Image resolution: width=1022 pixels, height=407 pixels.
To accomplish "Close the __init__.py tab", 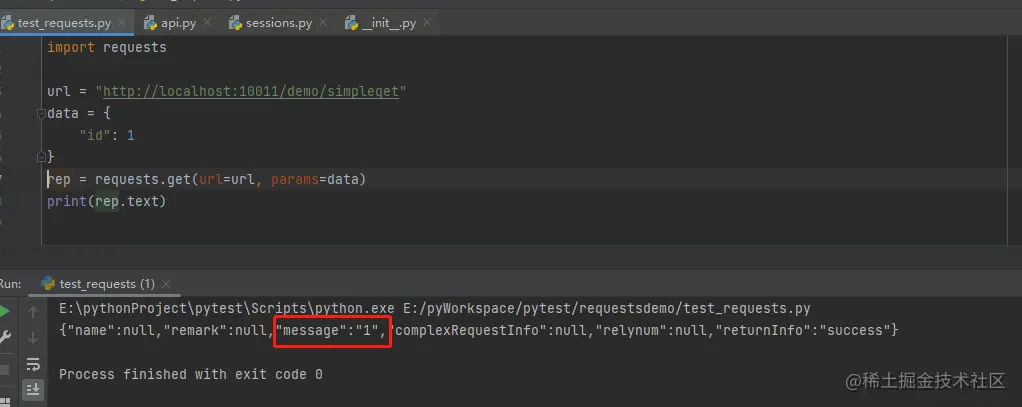I will click(428, 23).
